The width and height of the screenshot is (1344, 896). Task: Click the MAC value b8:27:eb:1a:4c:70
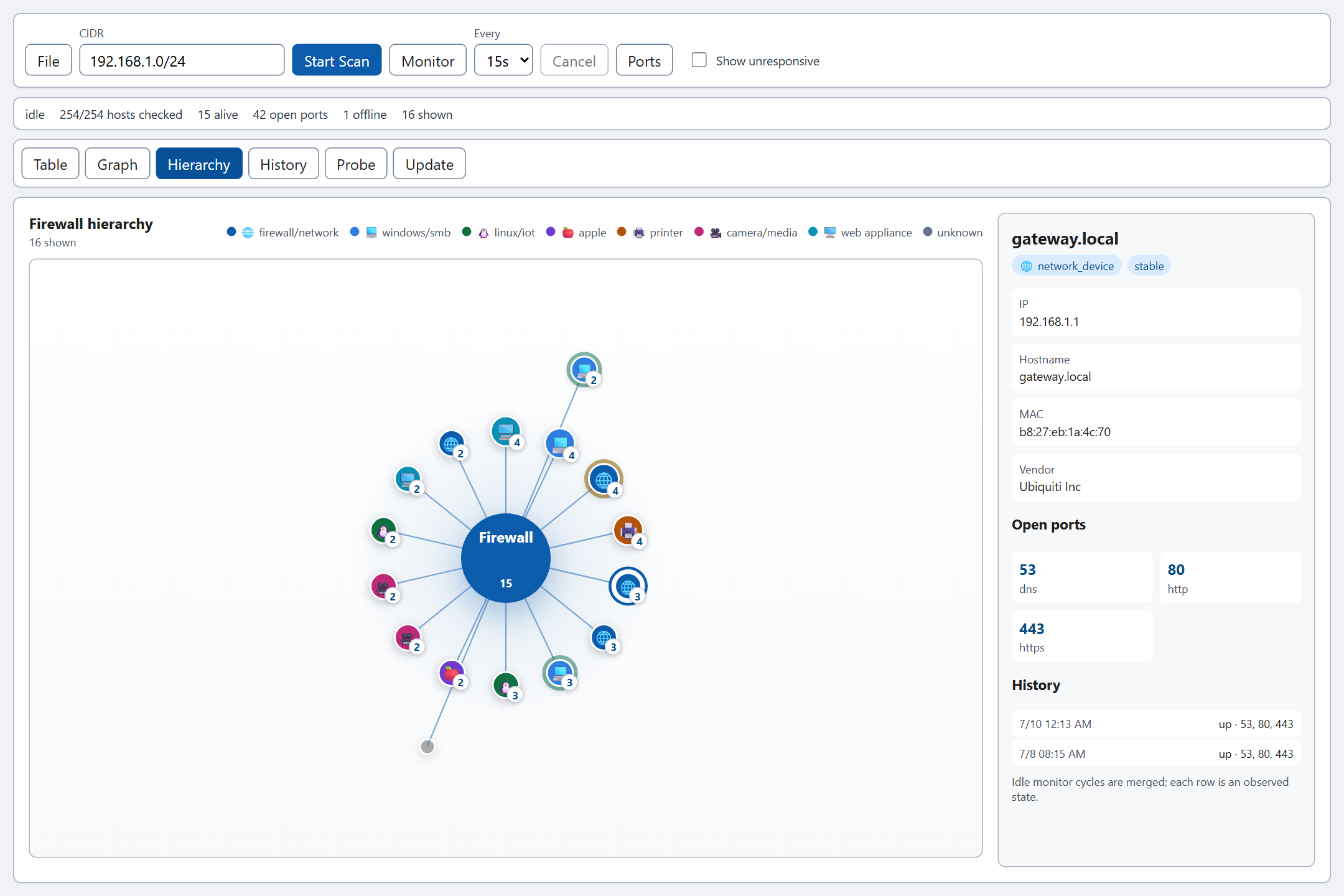point(1065,432)
